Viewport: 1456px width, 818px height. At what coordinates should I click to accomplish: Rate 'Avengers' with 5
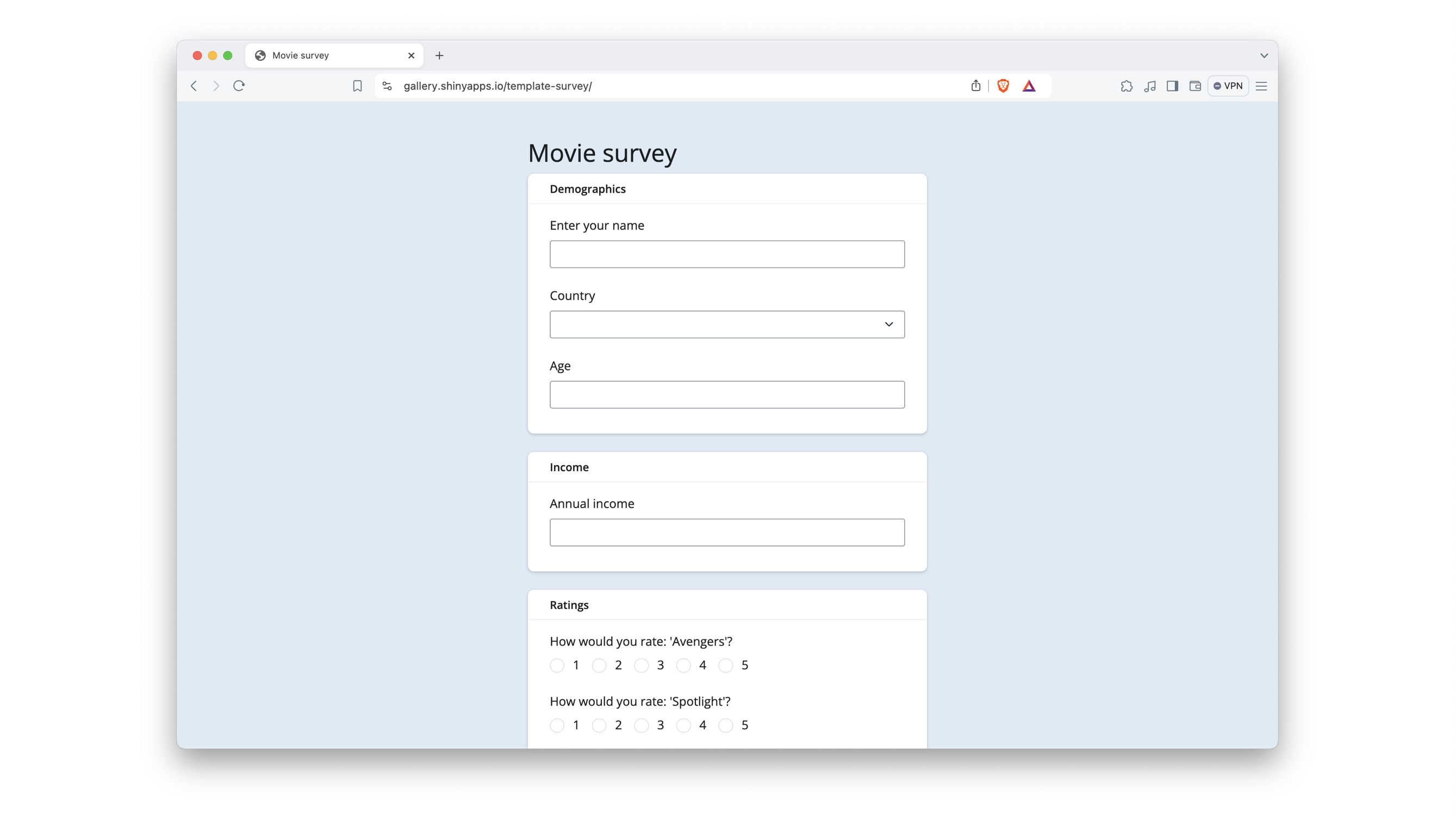[x=726, y=665]
